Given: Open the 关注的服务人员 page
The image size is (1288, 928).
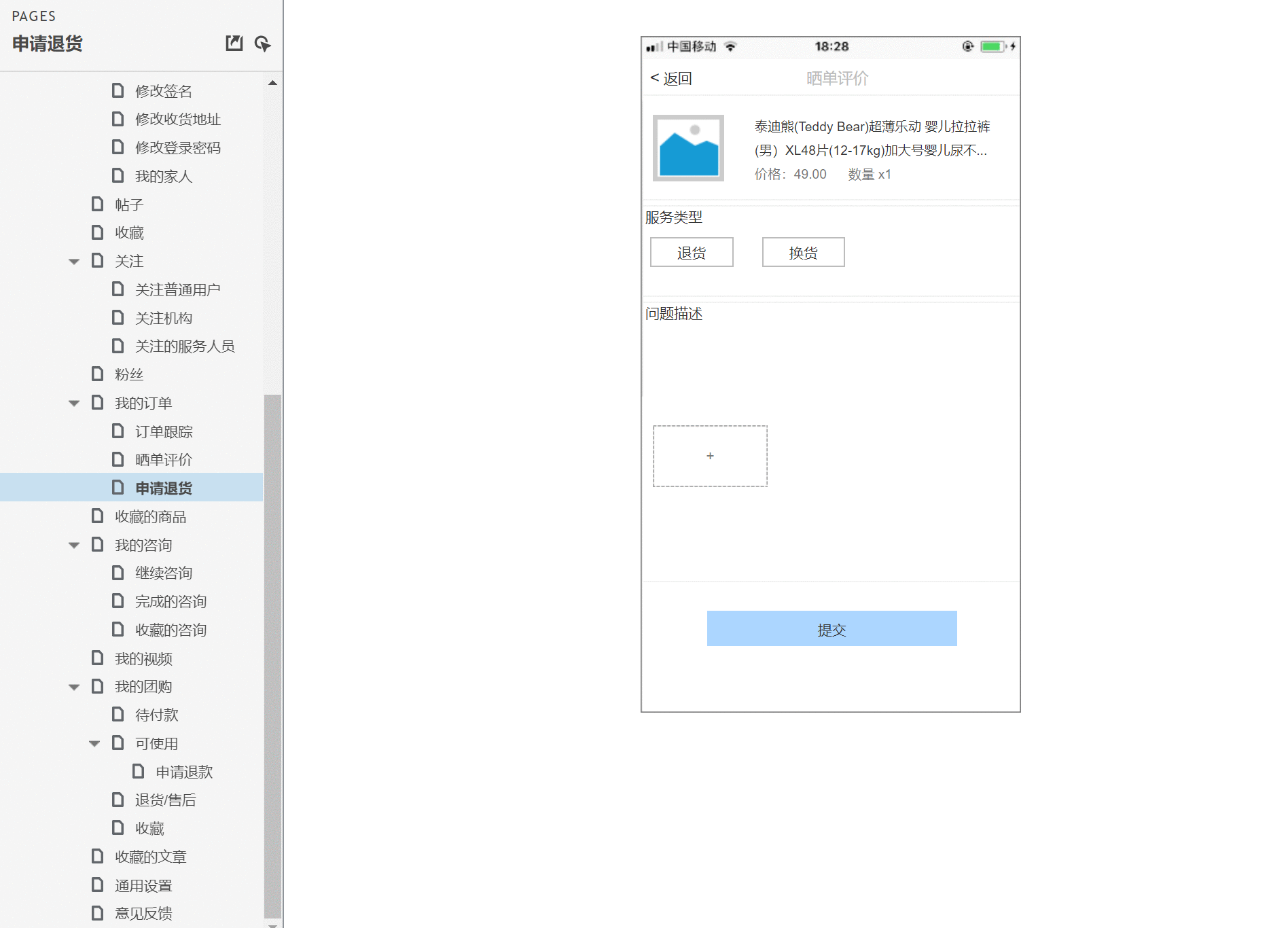Looking at the screenshot, I should (185, 346).
